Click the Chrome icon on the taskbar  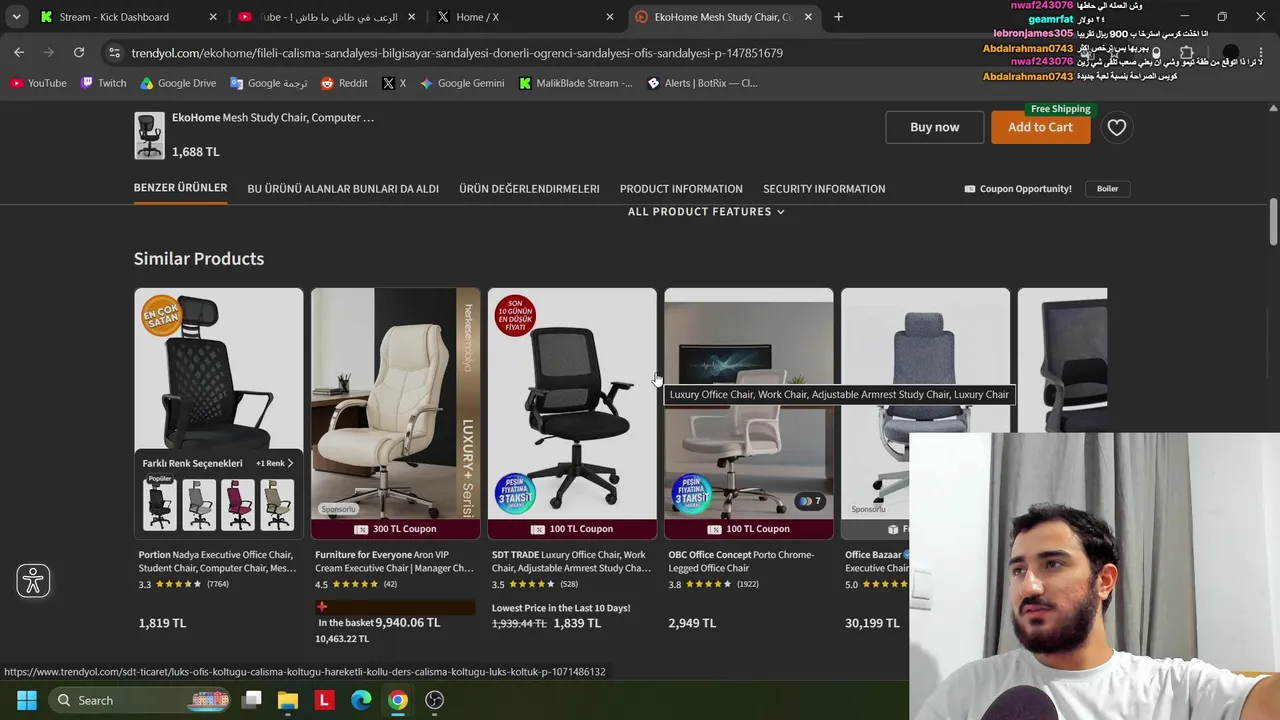[398, 700]
